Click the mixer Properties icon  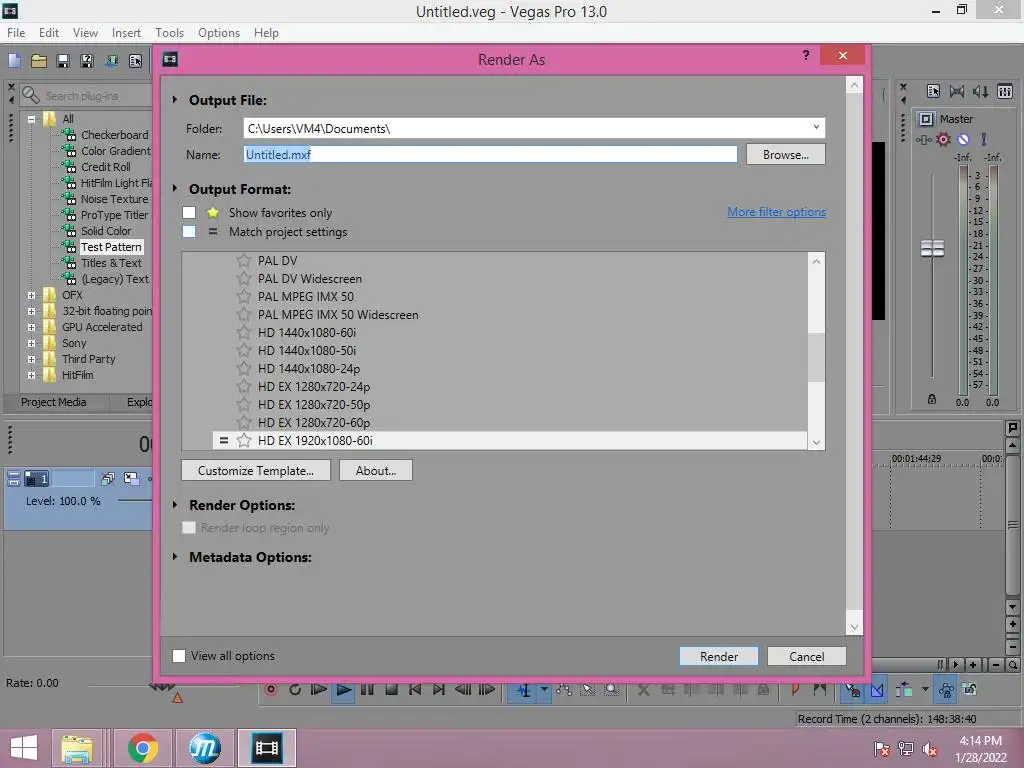[933, 91]
